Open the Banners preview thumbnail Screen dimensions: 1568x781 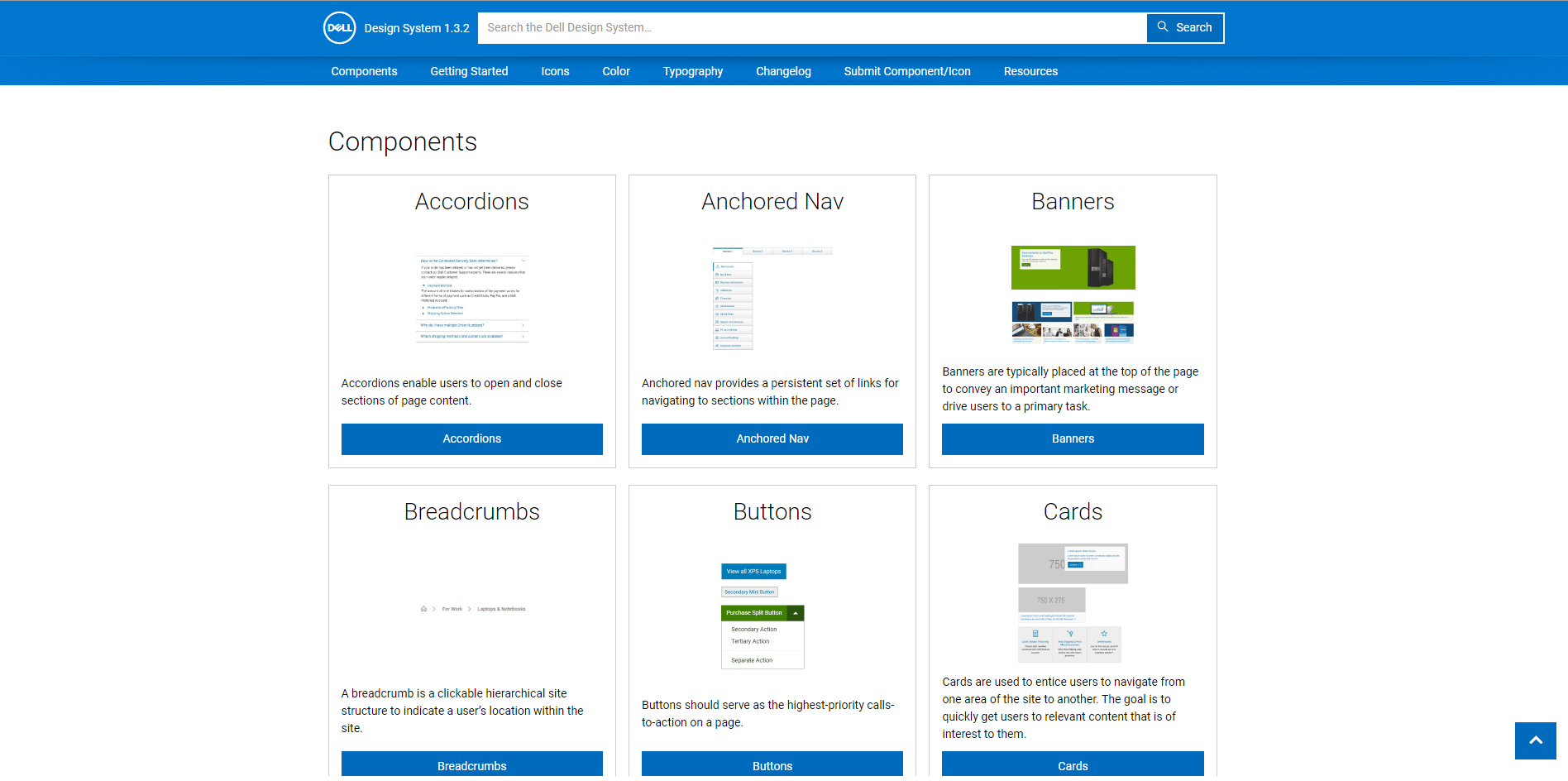(1073, 295)
